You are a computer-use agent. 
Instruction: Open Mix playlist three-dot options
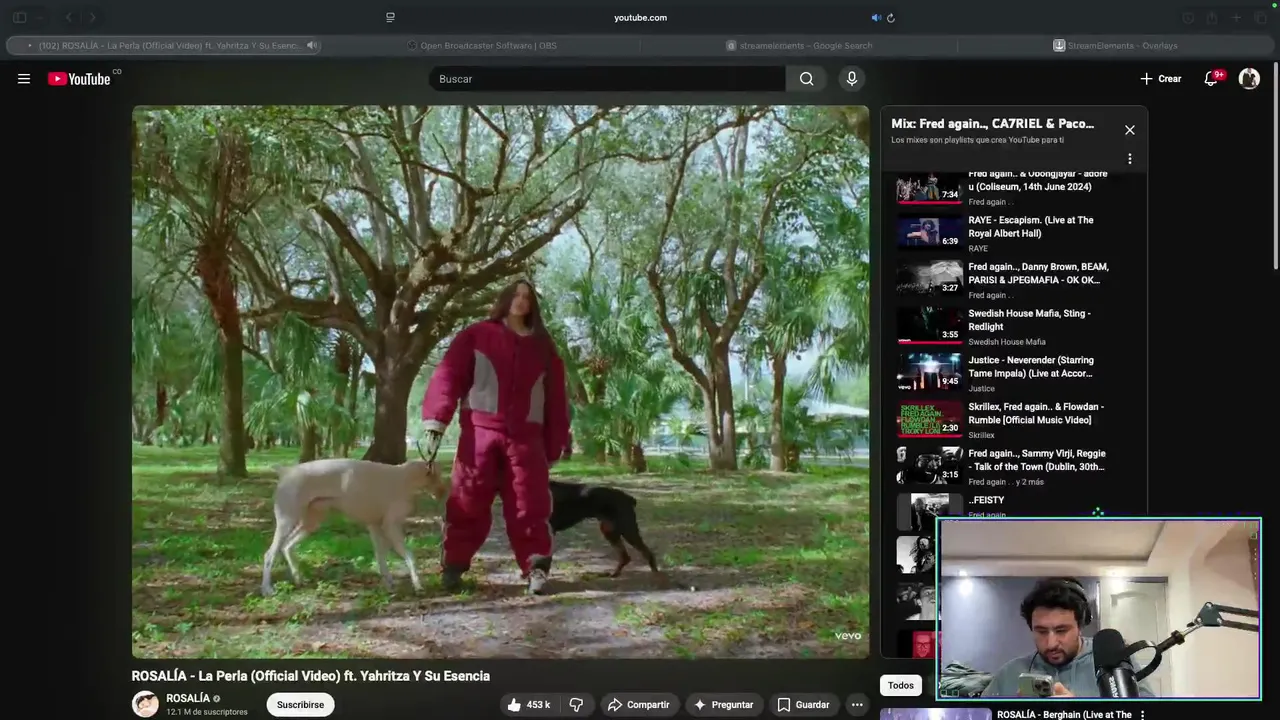1130,159
